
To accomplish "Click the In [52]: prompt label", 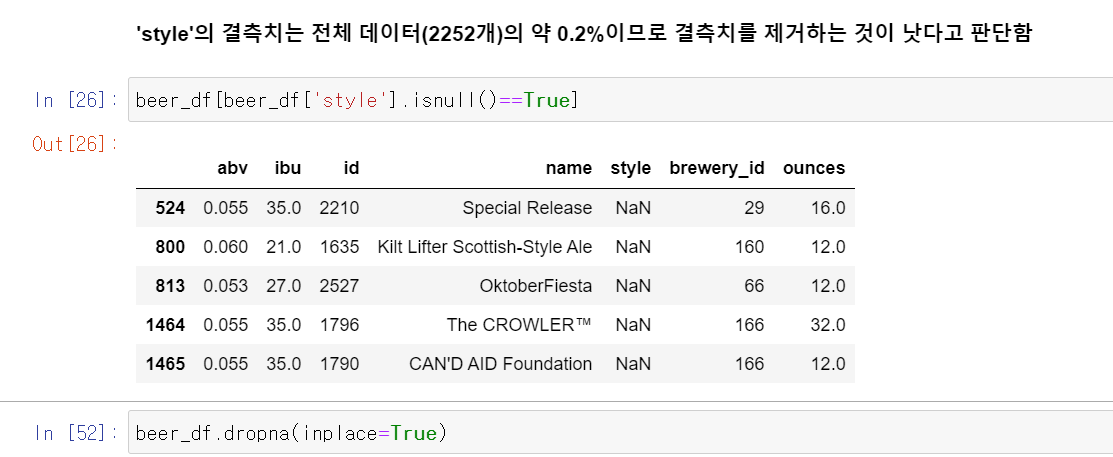I will click(76, 432).
